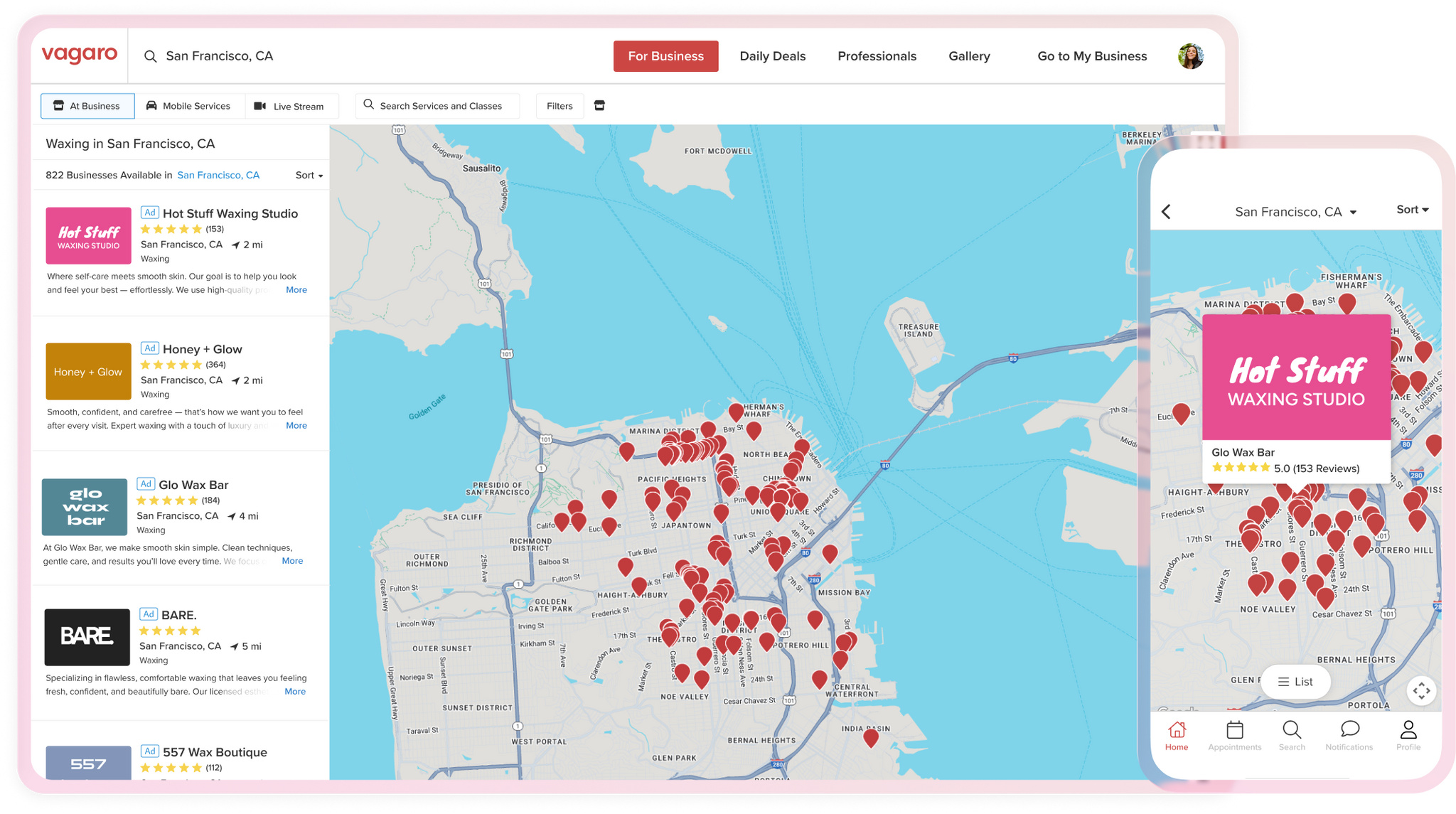This screenshot has width=1456, height=814.
Task: Tap the map expand icon in mobile app
Action: point(1422,690)
